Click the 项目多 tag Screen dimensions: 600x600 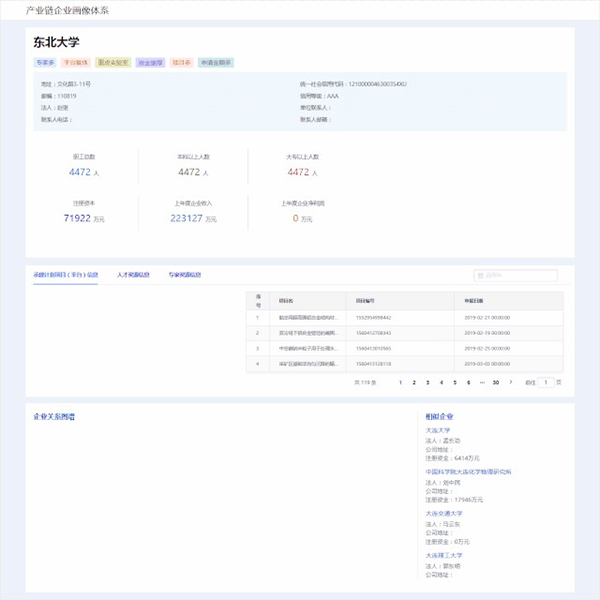coord(181,62)
